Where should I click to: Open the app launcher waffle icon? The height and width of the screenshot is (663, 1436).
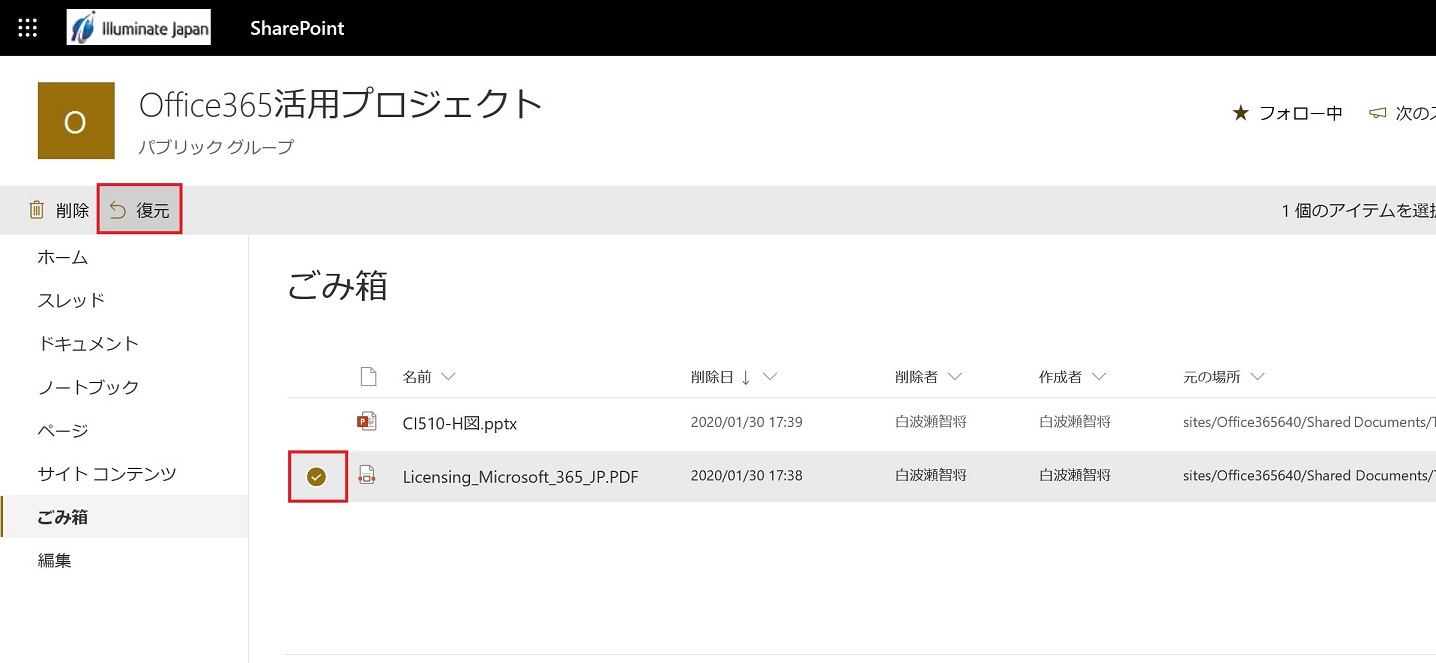click(27, 28)
